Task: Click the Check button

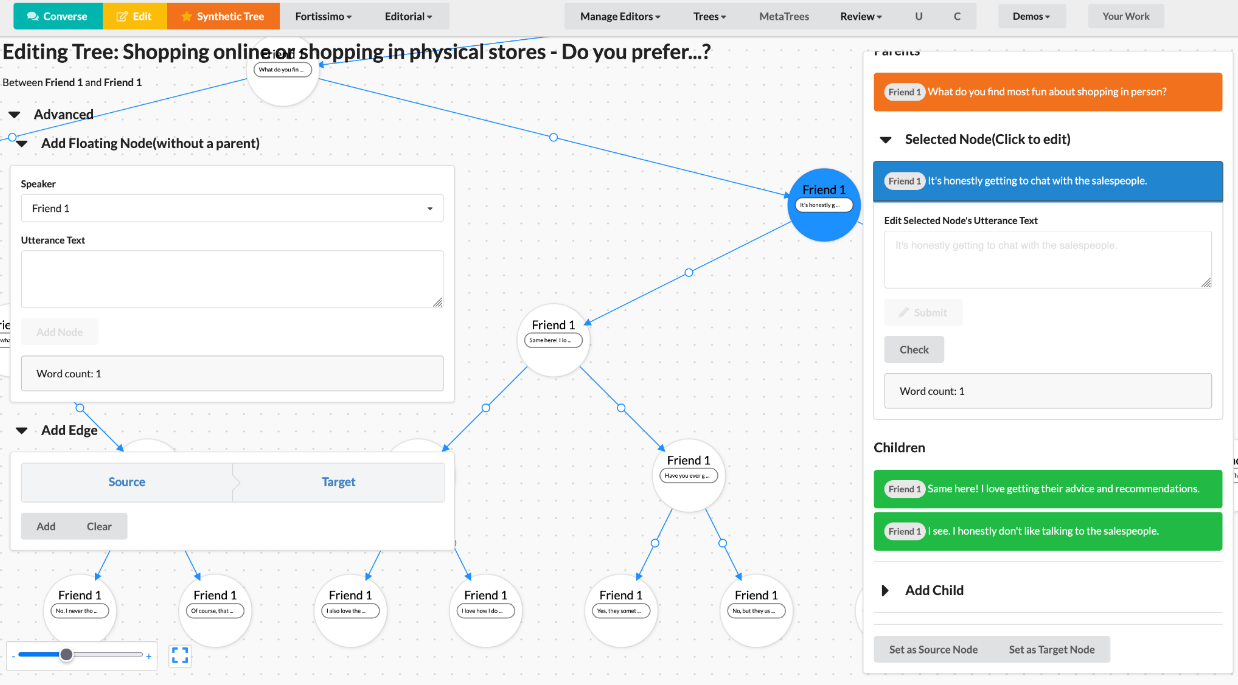Action: coord(914,350)
